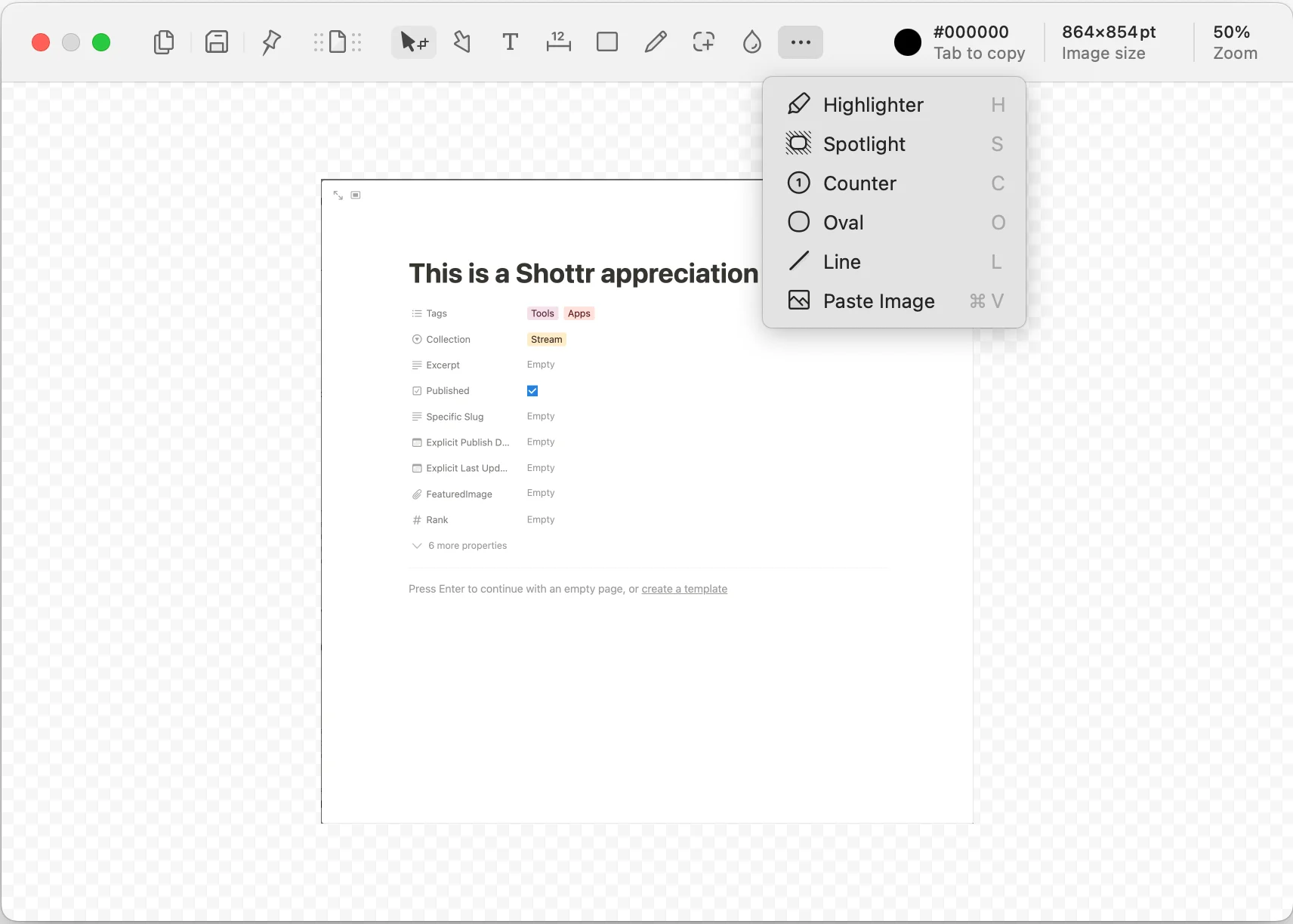This screenshot has width=1293, height=924.
Task: Select the pointer selection tool
Action: (412, 42)
